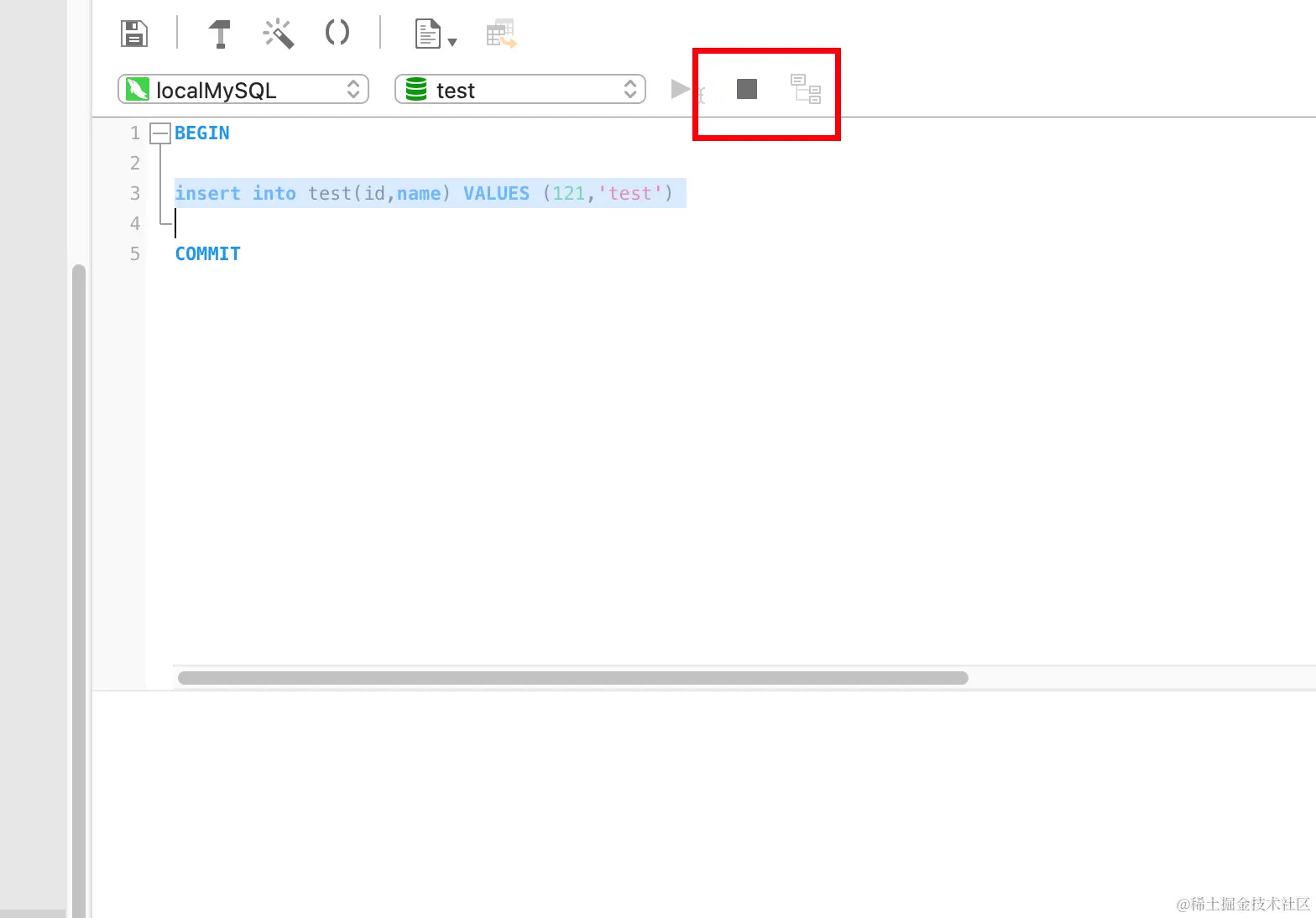The width and height of the screenshot is (1316, 918).
Task: Click the vertical scrollbar on the left panel
Action: tap(79, 591)
